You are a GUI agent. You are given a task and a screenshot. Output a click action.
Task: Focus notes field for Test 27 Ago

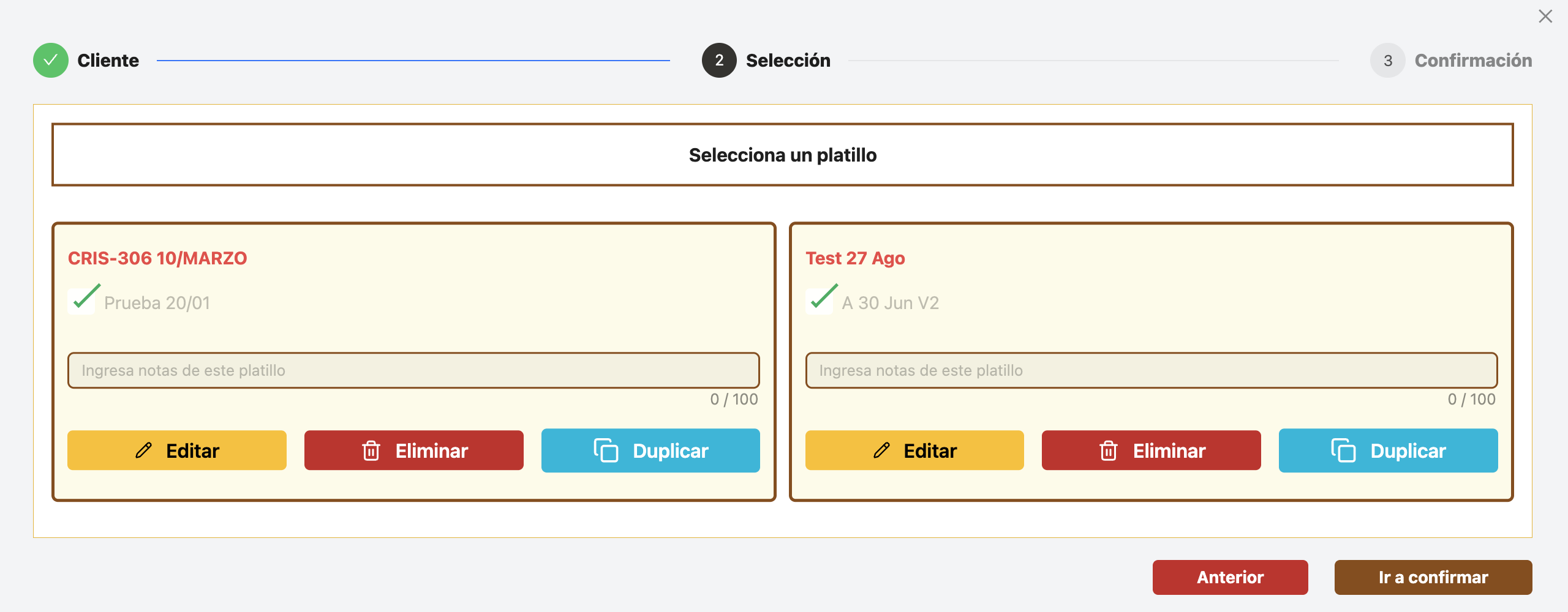1151,370
